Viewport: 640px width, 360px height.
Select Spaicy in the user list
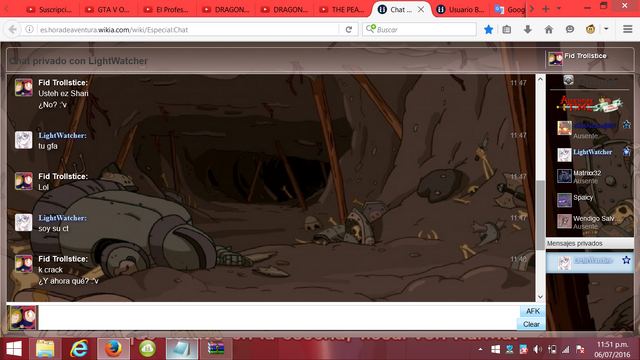pyautogui.click(x=583, y=198)
